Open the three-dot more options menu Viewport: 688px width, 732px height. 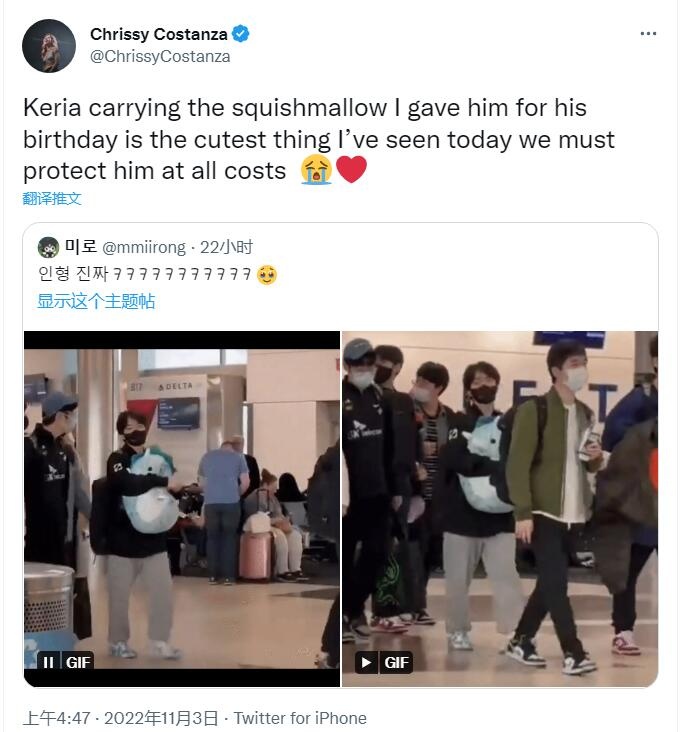click(x=648, y=34)
